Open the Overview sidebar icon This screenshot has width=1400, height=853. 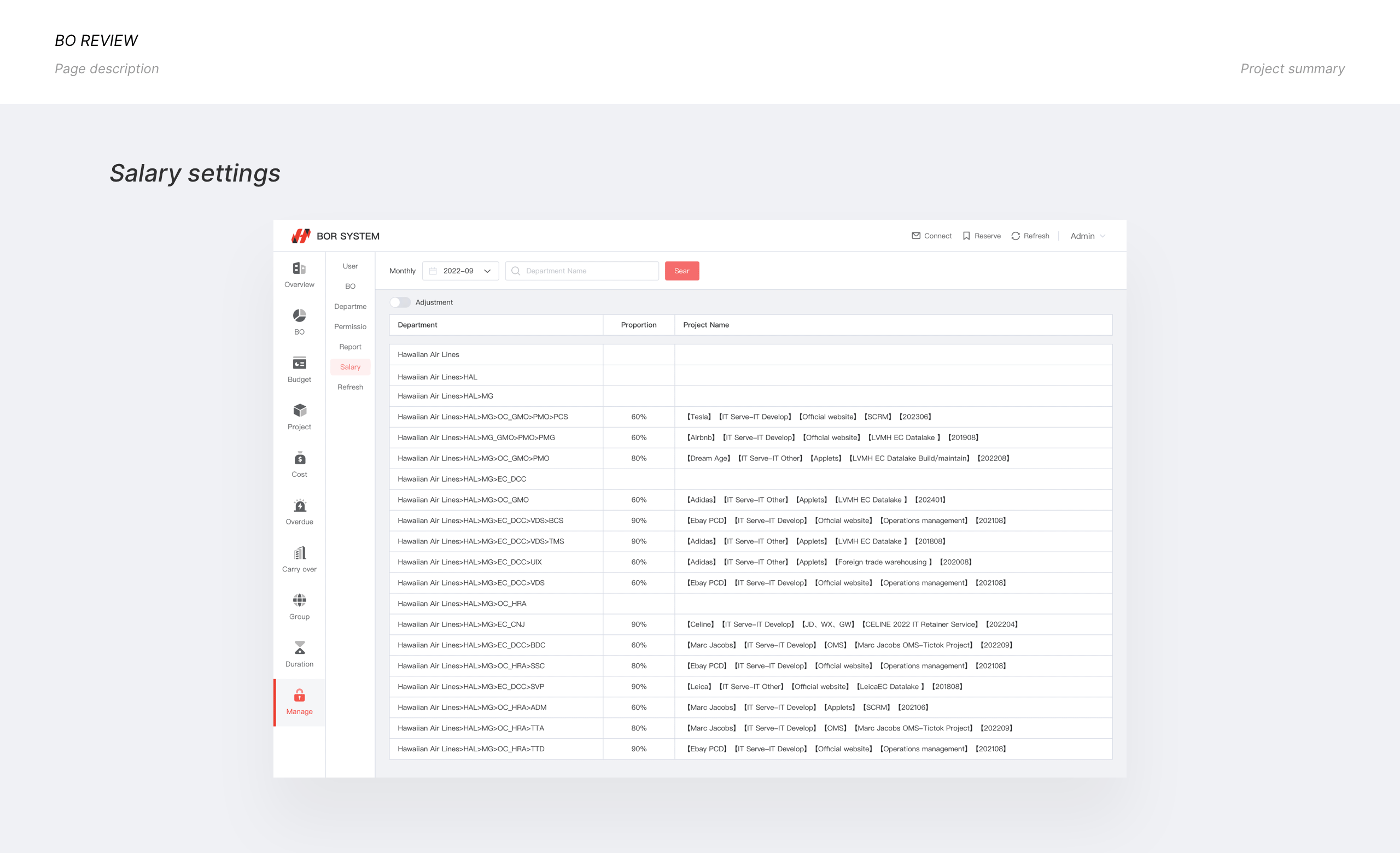point(300,268)
